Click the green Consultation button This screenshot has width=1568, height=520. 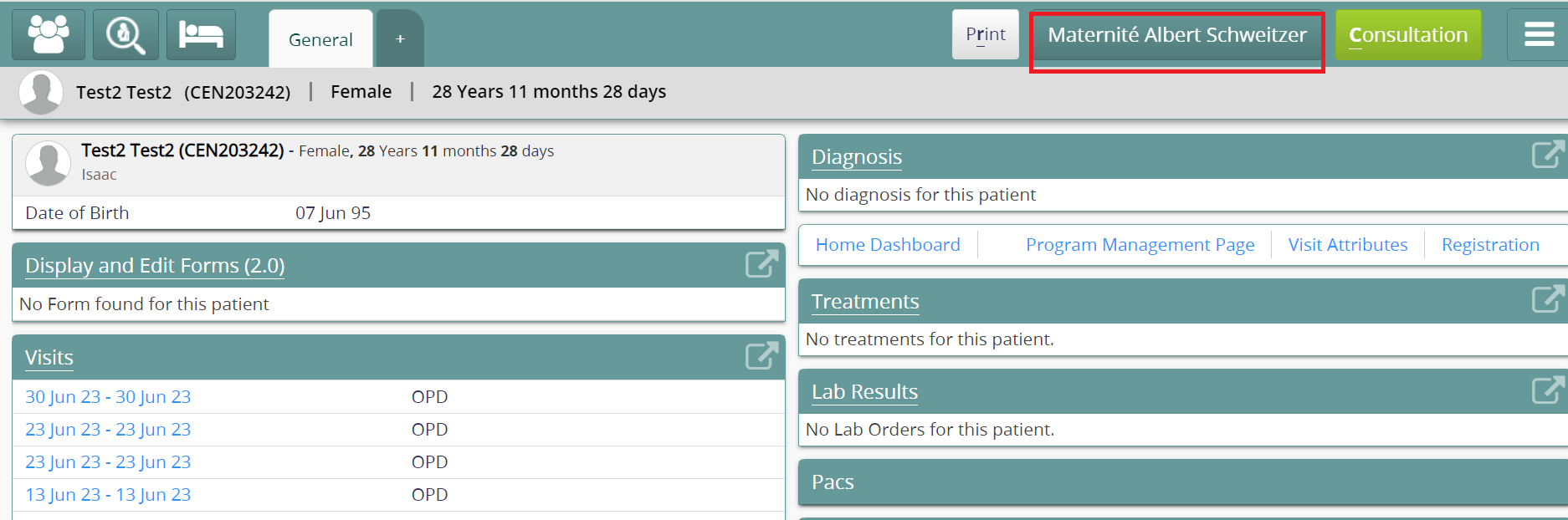(x=1408, y=34)
